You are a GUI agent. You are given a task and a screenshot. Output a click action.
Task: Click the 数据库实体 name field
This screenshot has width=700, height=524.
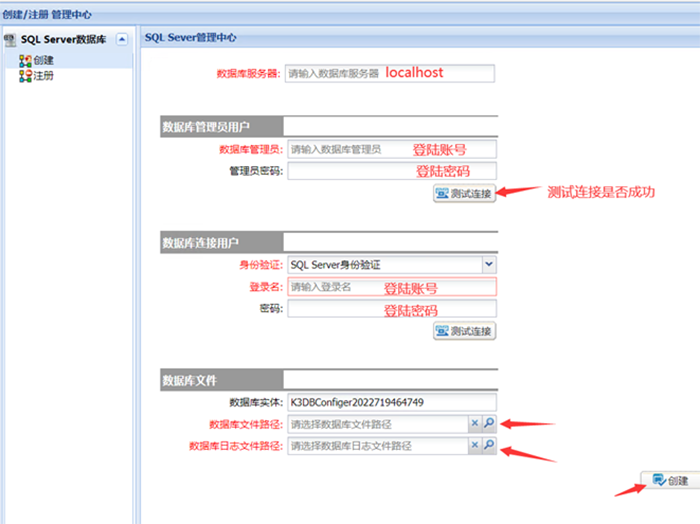392,402
